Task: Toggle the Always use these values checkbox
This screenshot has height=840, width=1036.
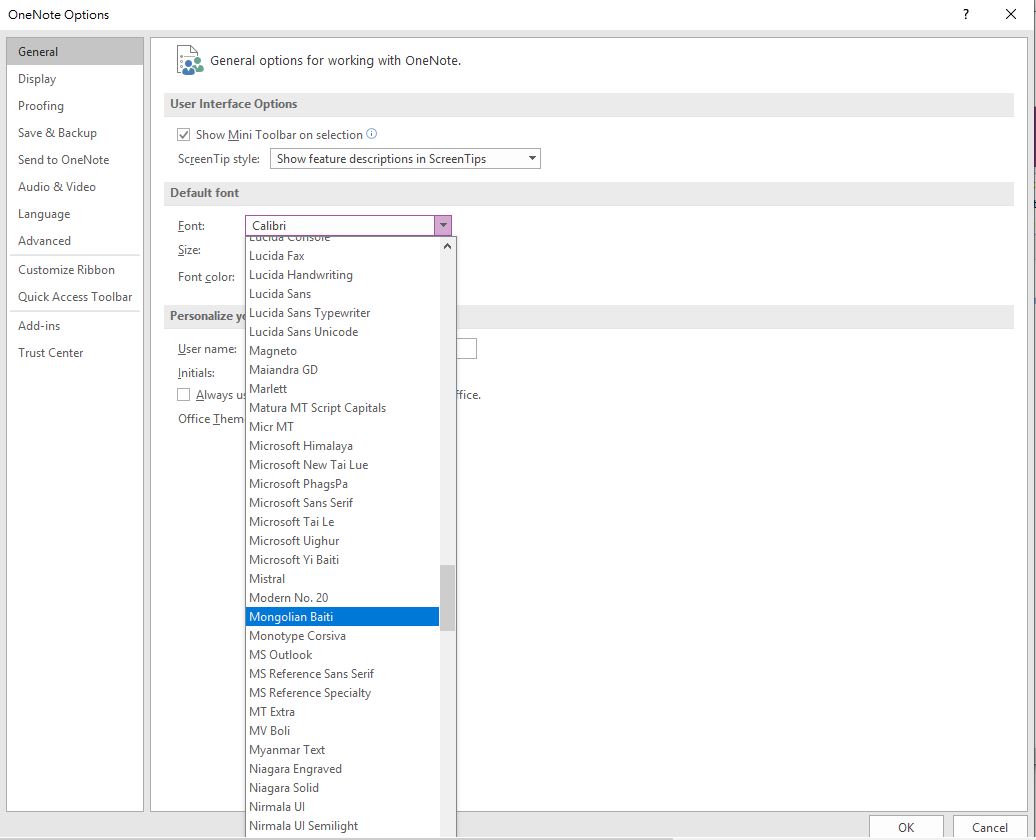Action: [x=184, y=395]
